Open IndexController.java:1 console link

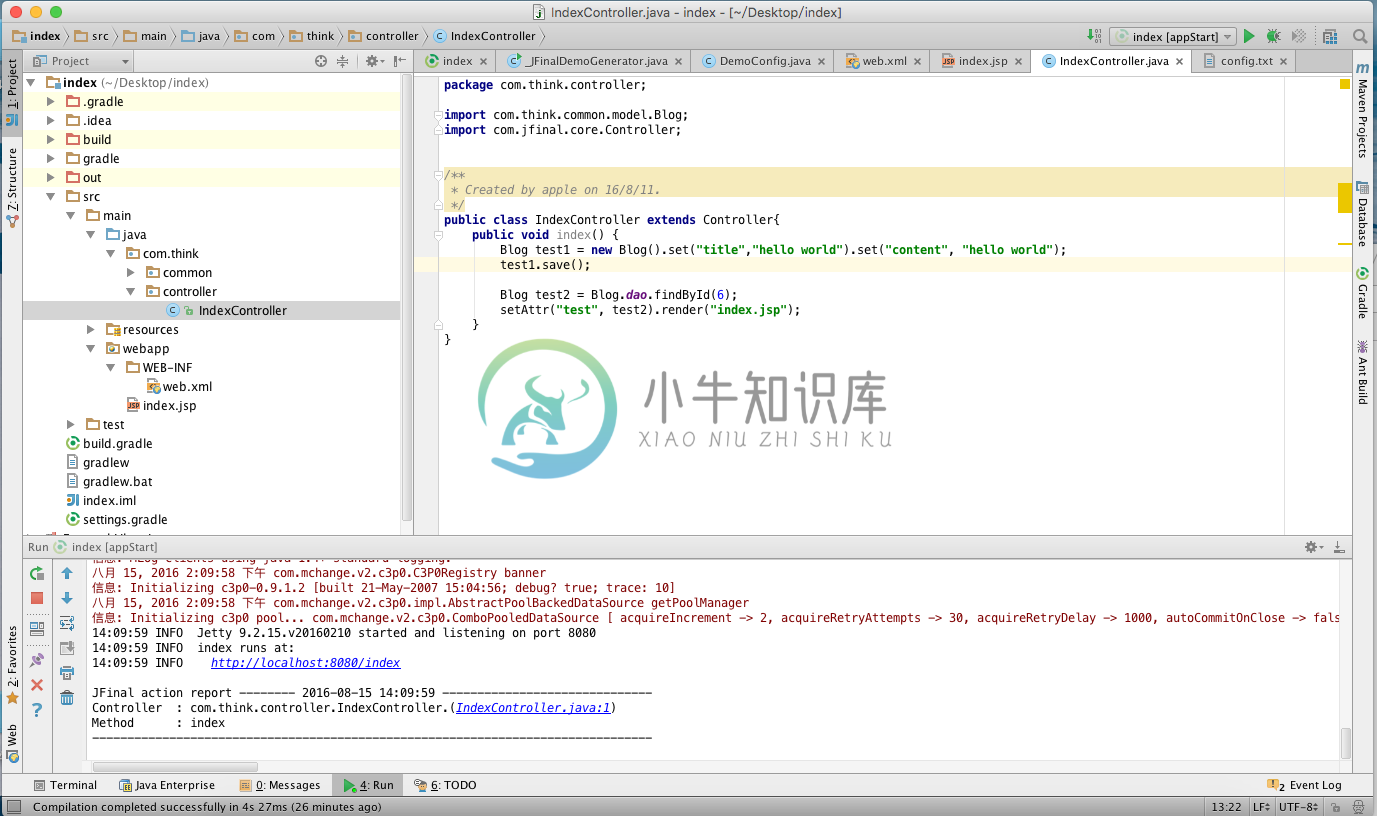(533, 708)
